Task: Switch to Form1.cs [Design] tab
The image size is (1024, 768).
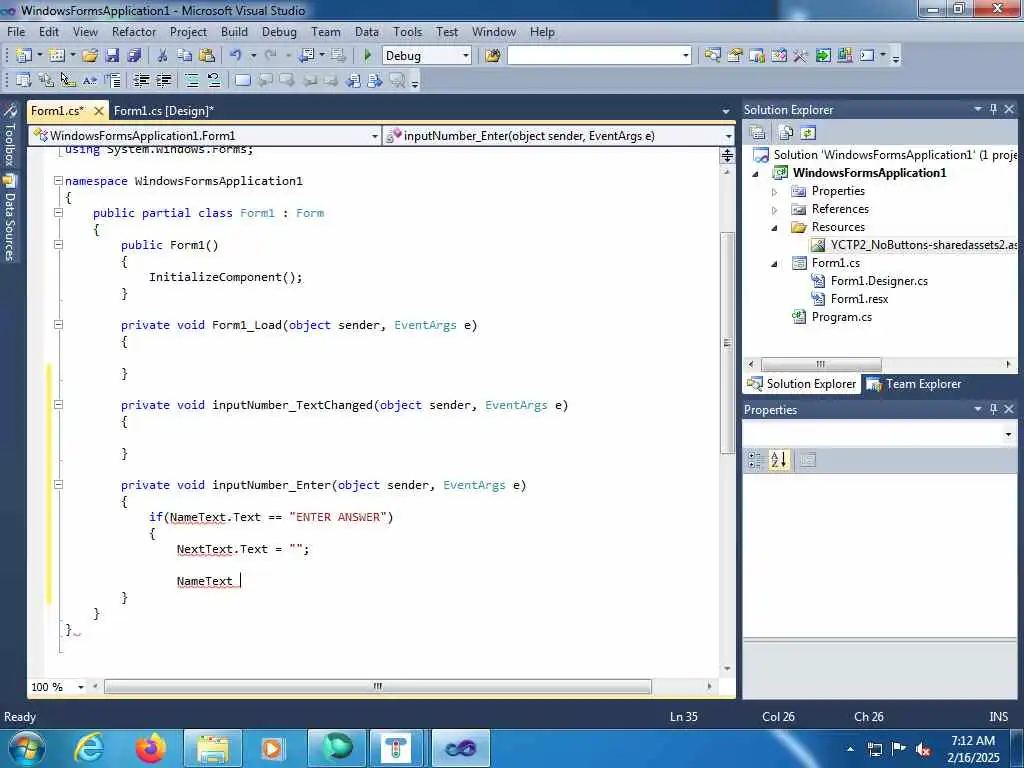Action: click(163, 111)
